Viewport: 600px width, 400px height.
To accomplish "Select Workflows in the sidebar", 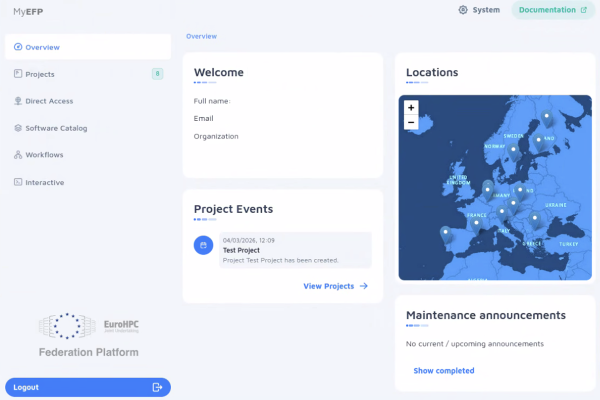I will click(x=45, y=155).
